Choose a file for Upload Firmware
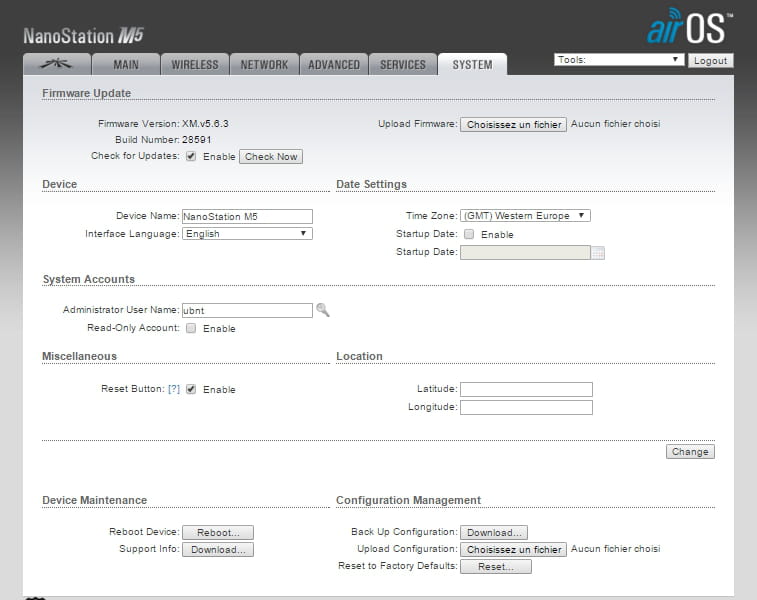Image resolution: width=757 pixels, height=600 pixels. (x=514, y=125)
